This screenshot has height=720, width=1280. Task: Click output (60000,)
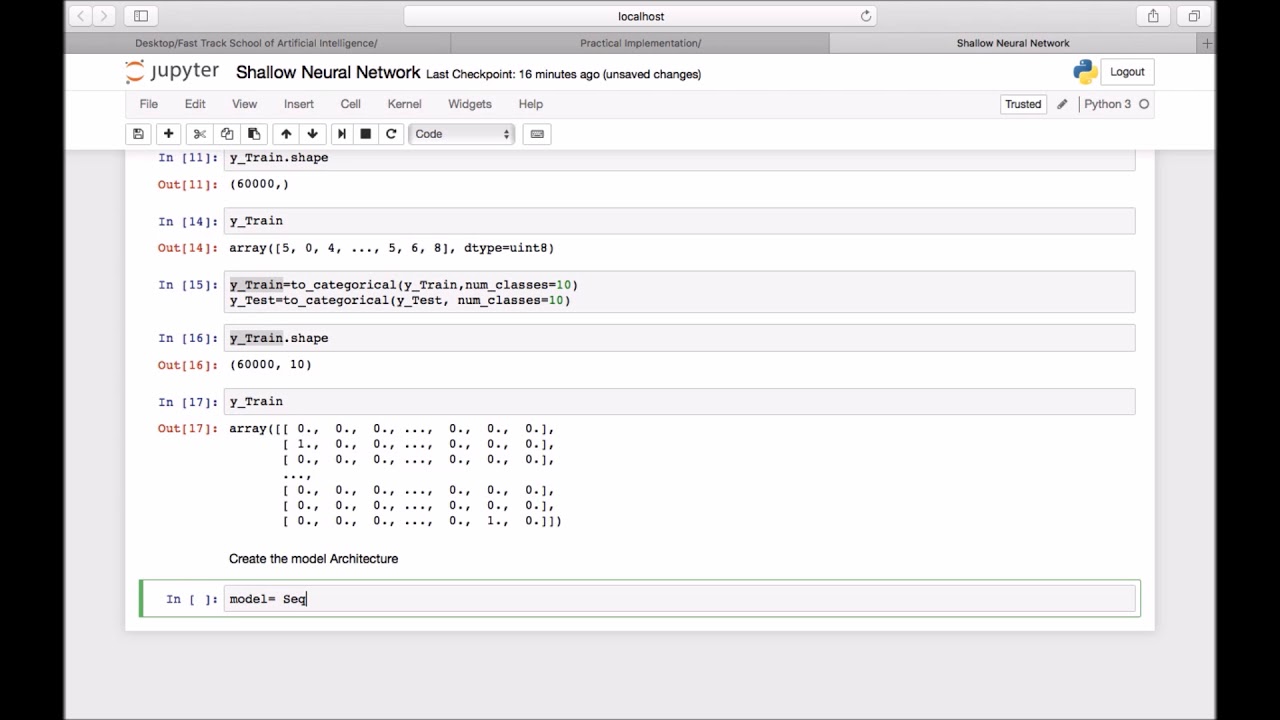[259, 184]
